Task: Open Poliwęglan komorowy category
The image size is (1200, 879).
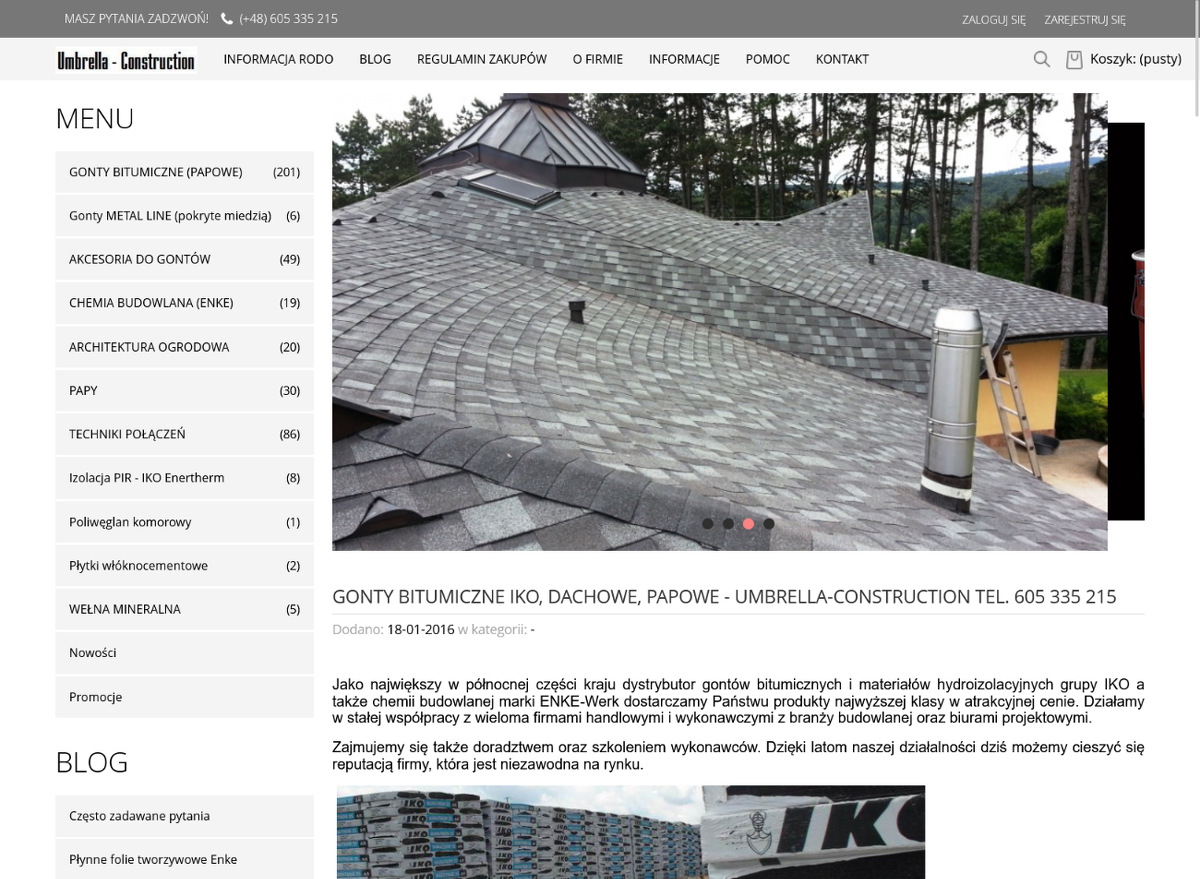Action: click(x=185, y=522)
